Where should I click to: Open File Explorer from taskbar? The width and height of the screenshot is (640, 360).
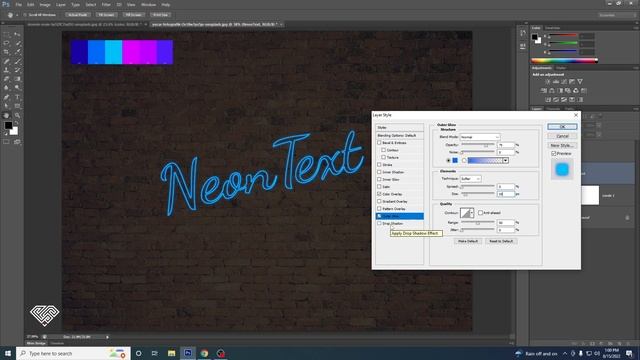[171, 353]
